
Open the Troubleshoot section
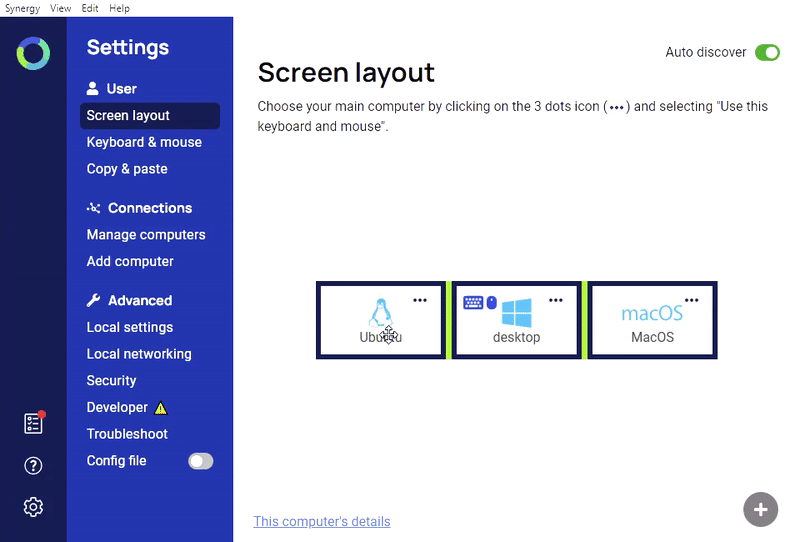(x=127, y=434)
